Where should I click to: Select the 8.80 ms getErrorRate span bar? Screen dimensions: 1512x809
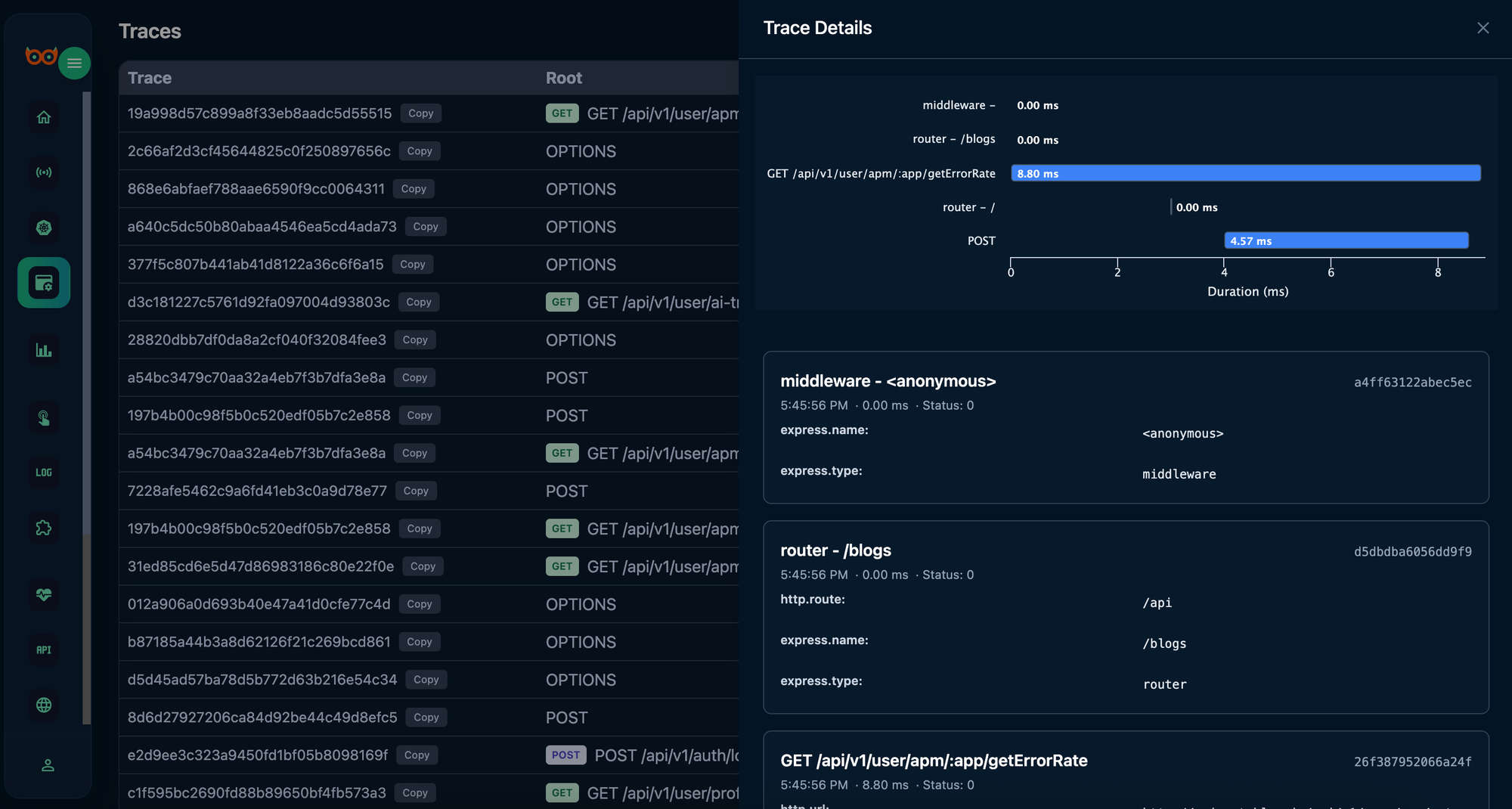1246,173
